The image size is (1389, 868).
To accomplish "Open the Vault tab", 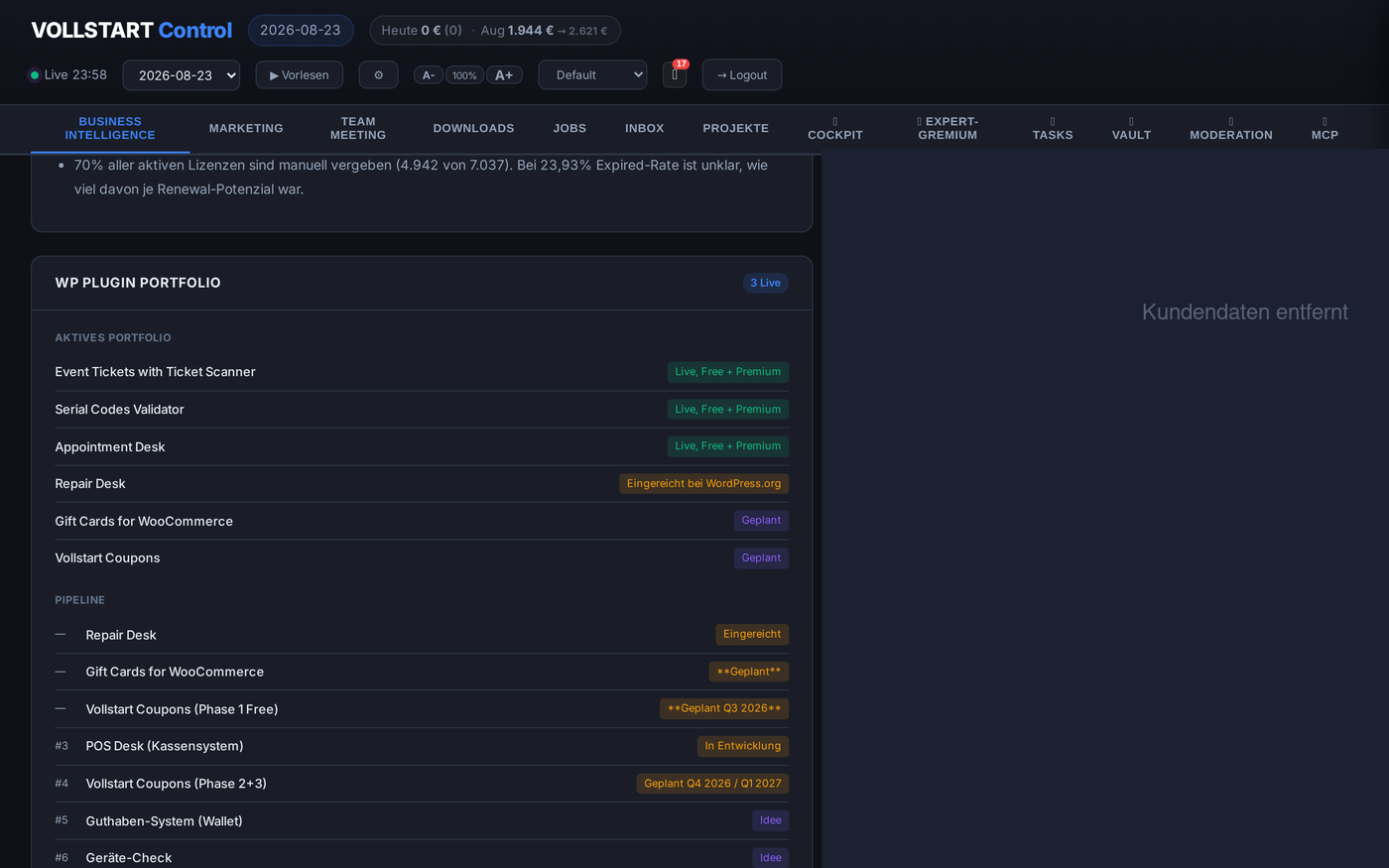I will [1131, 128].
